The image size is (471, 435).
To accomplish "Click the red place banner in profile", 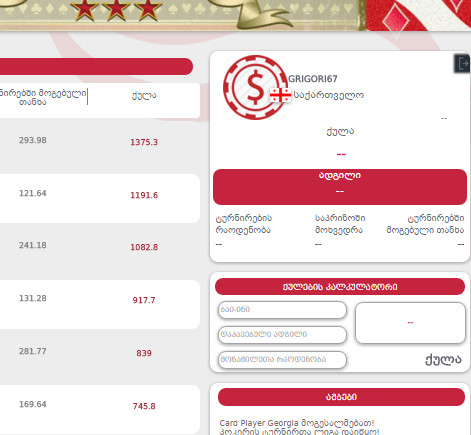I will tap(340, 187).
